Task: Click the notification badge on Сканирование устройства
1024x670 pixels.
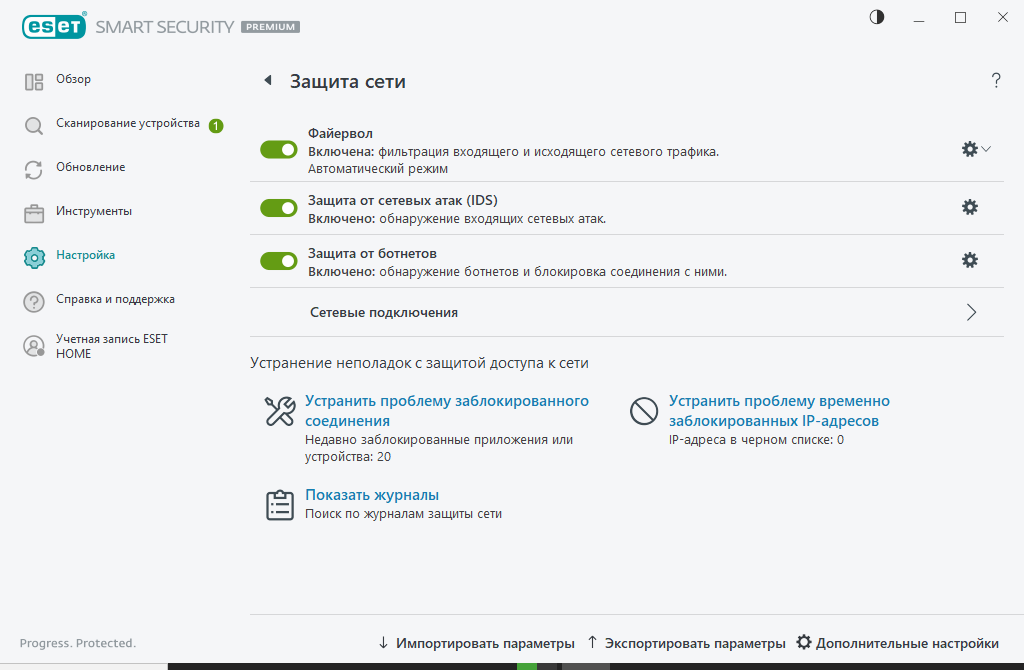Action: 216,125
